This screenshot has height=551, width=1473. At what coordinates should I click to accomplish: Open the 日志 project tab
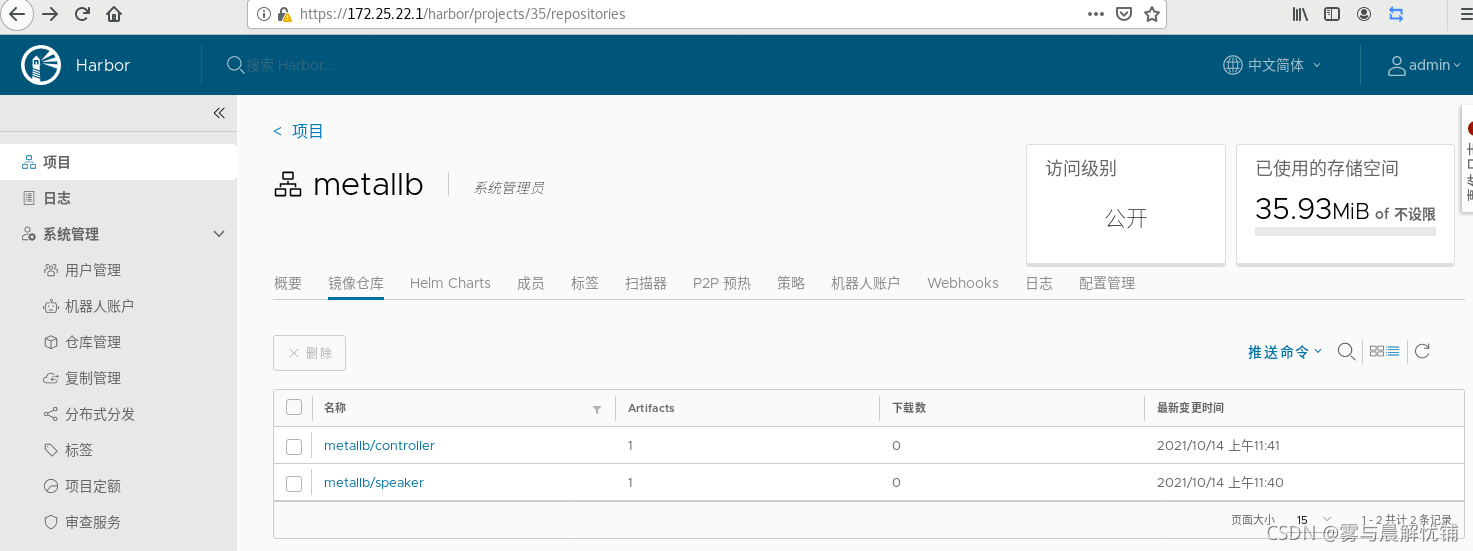(1039, 283)
